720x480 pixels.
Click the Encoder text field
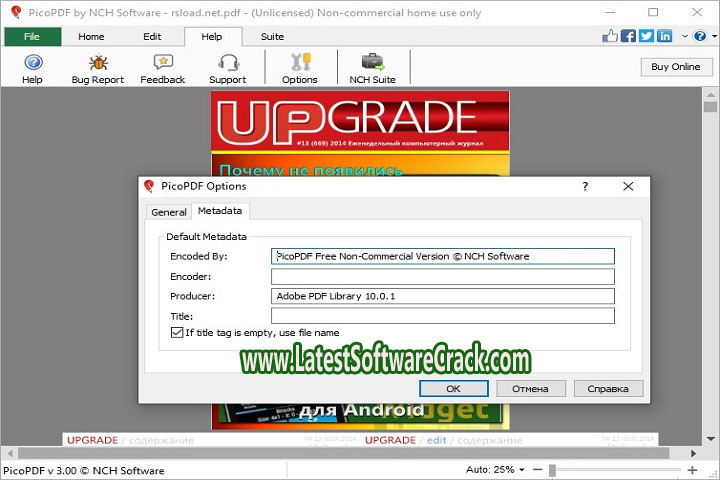coord(443,276)
